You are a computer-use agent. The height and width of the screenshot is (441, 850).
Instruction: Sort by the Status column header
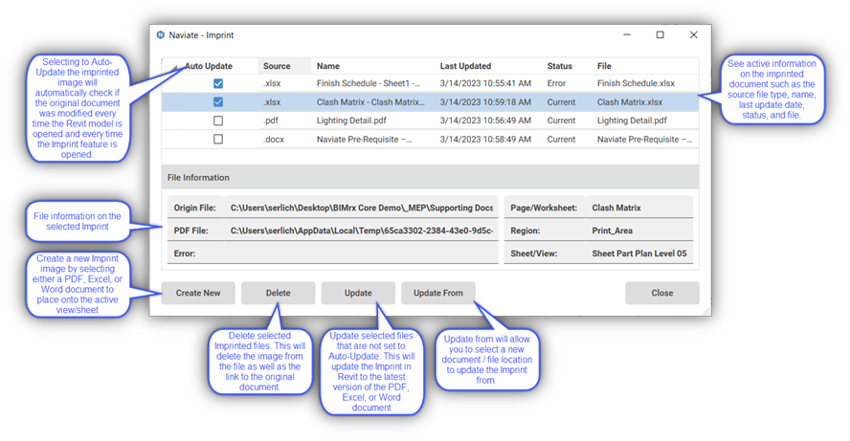(559, 66)
